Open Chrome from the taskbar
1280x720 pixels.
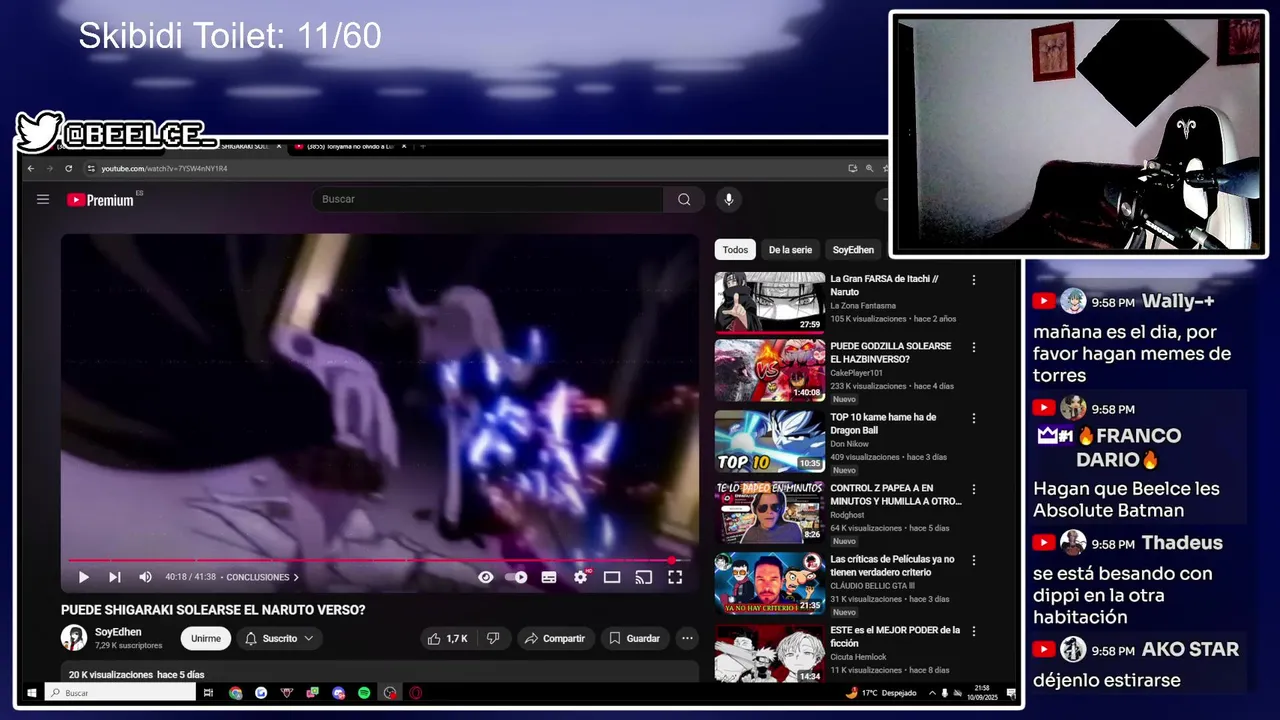235,693
